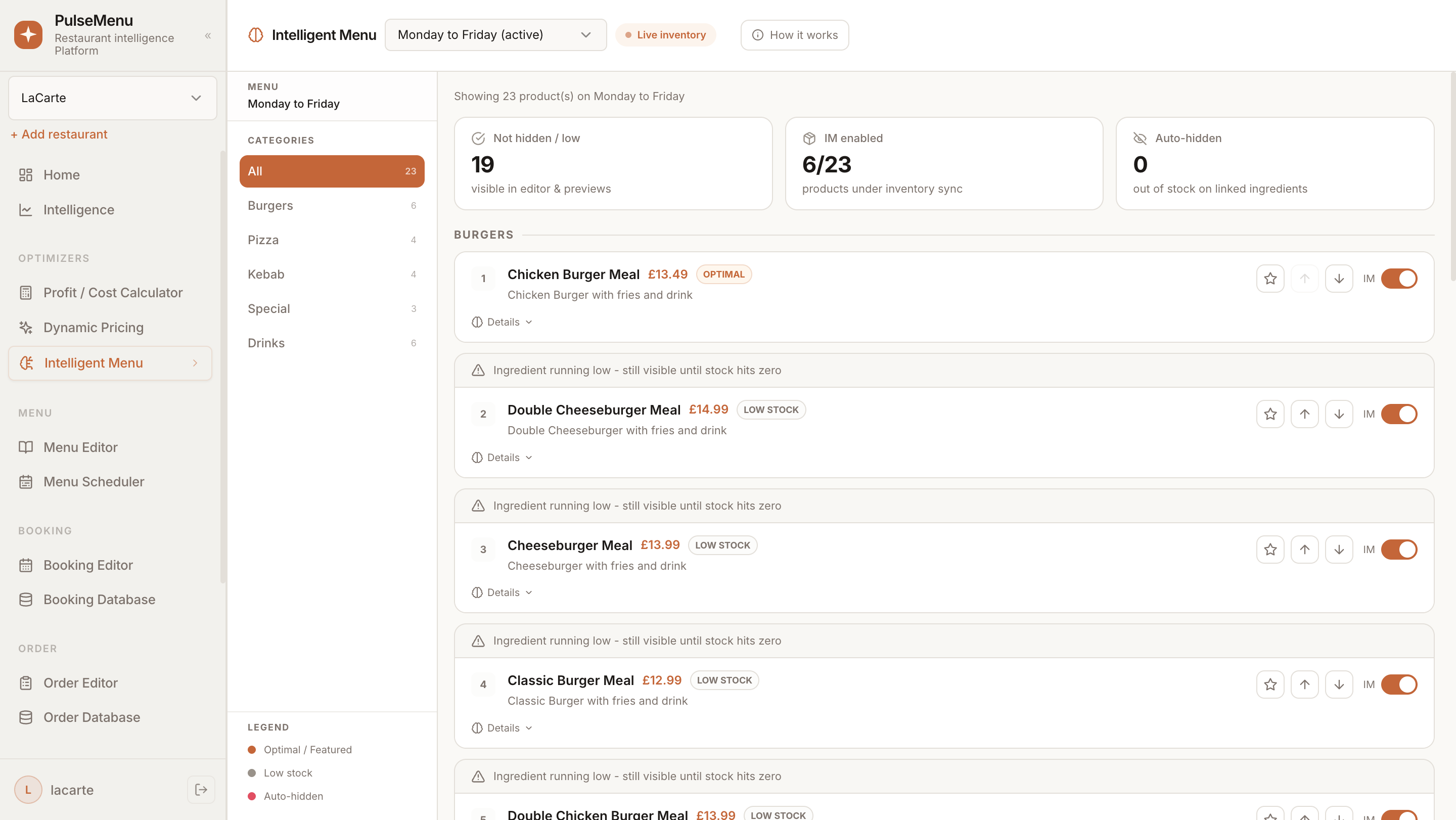Move Double Cheeseburger Meal up in list
The width and height of the screenshot is (1456, 820).
1304,414
